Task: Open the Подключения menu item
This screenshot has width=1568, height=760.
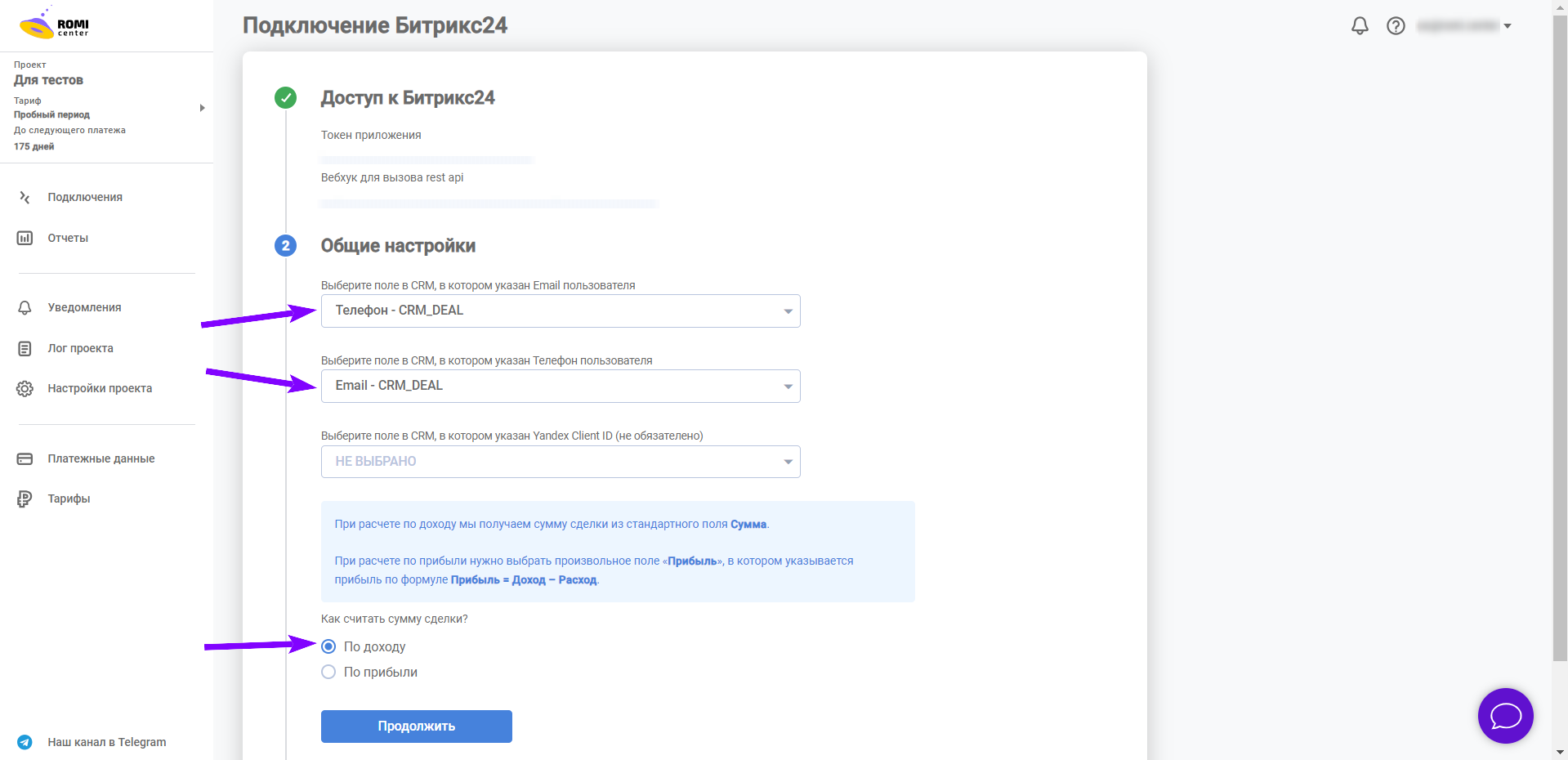Action: (x=85, y=197)
